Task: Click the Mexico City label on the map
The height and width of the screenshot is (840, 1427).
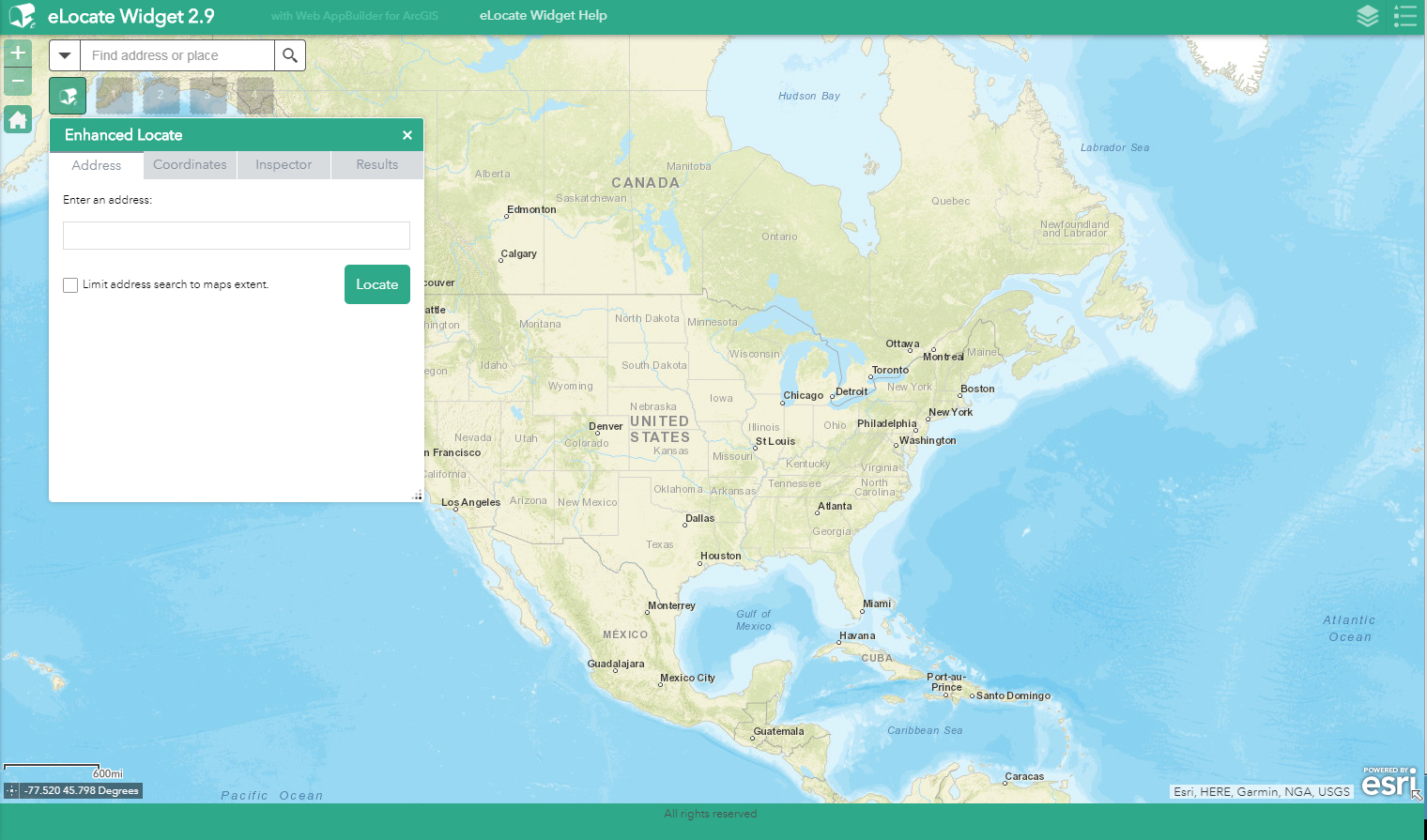Action: [x=687, y=679]
